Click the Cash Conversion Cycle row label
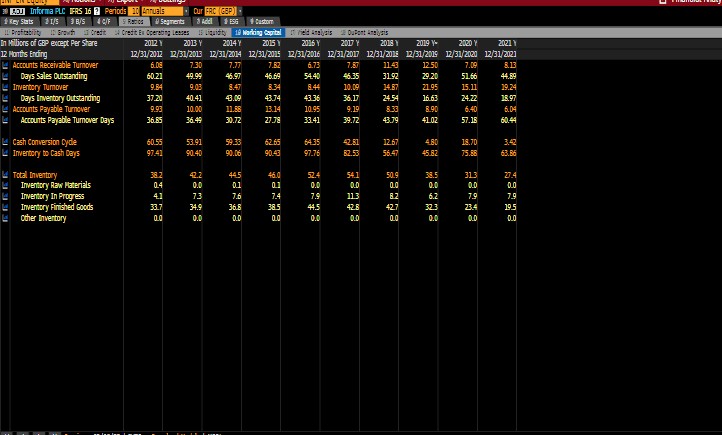The width and height of the screenshot is (722, 435). (x=45, y=142)
